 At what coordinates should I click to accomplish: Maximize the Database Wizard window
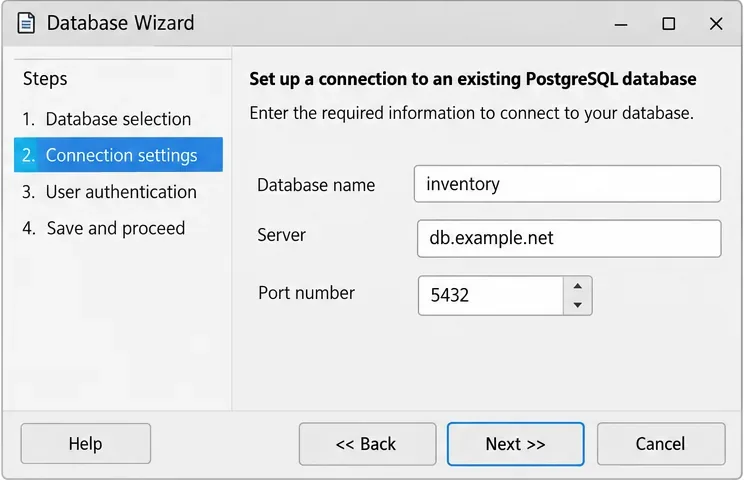(669, 24)
